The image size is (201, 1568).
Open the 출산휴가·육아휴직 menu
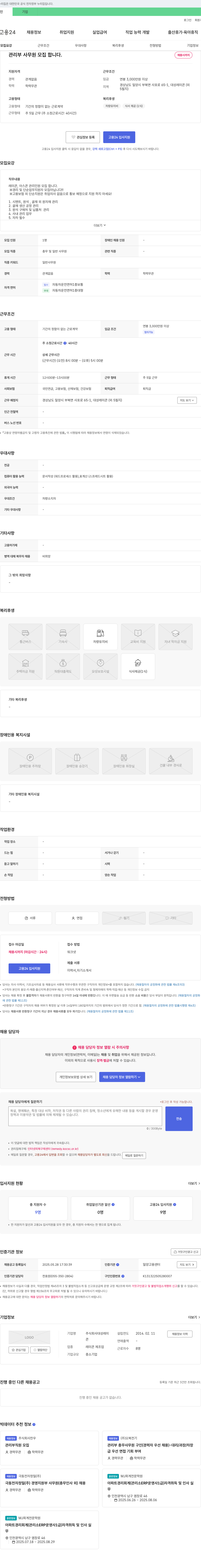coord(183,32)
